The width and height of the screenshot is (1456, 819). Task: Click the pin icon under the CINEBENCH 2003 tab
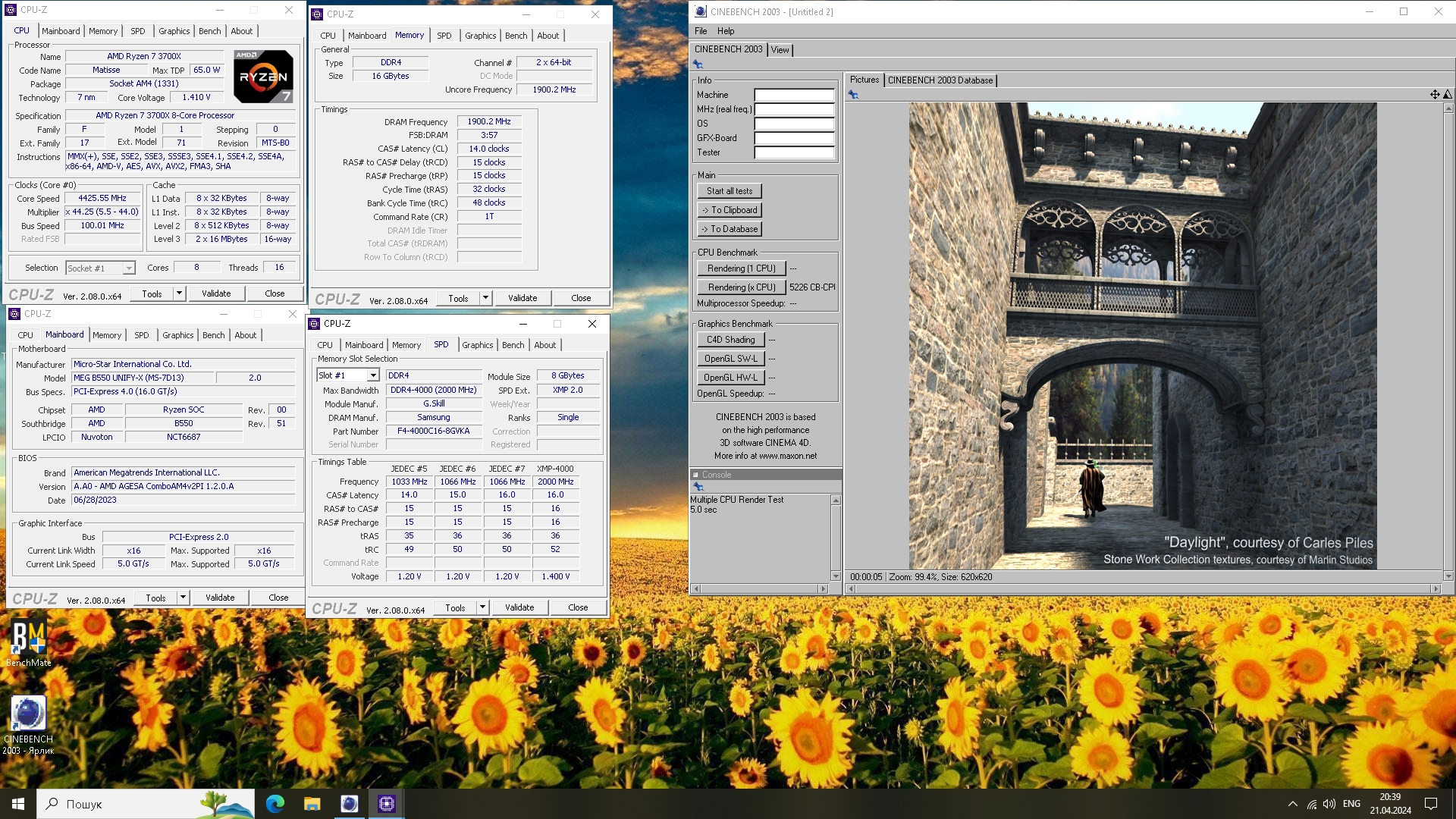(698, 64)
